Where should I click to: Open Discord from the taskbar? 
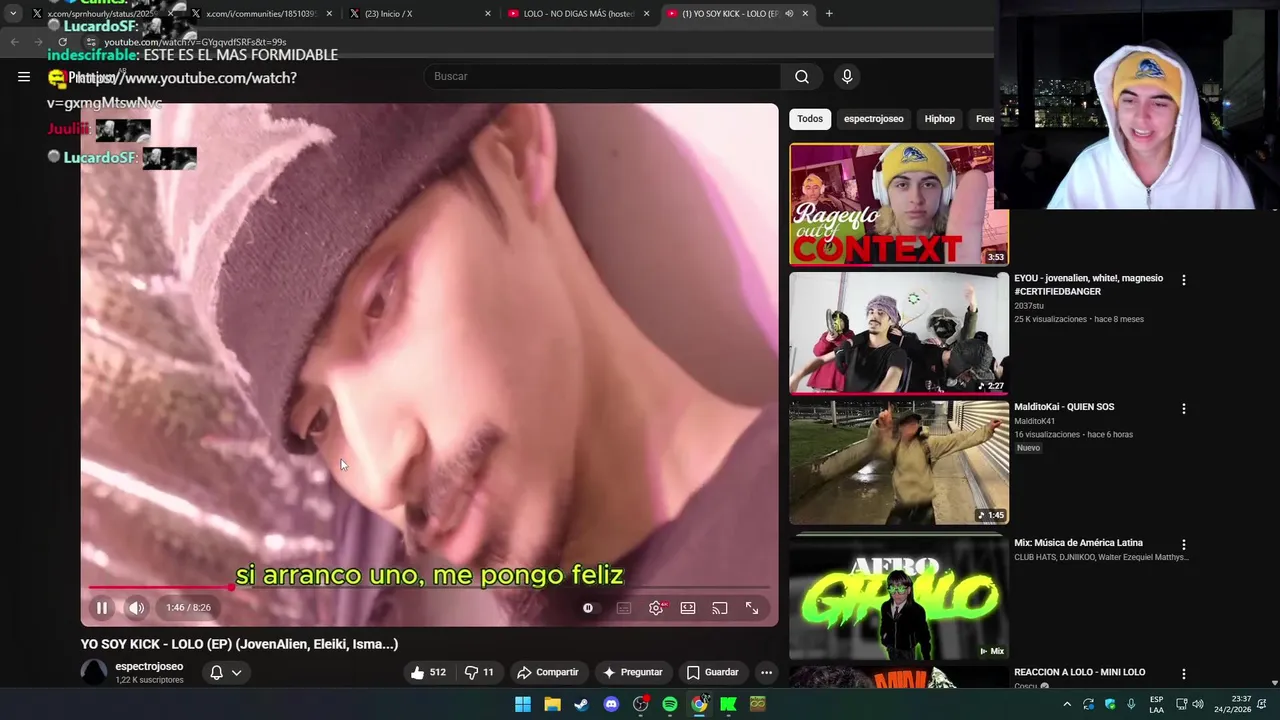(x=611, y=704)
